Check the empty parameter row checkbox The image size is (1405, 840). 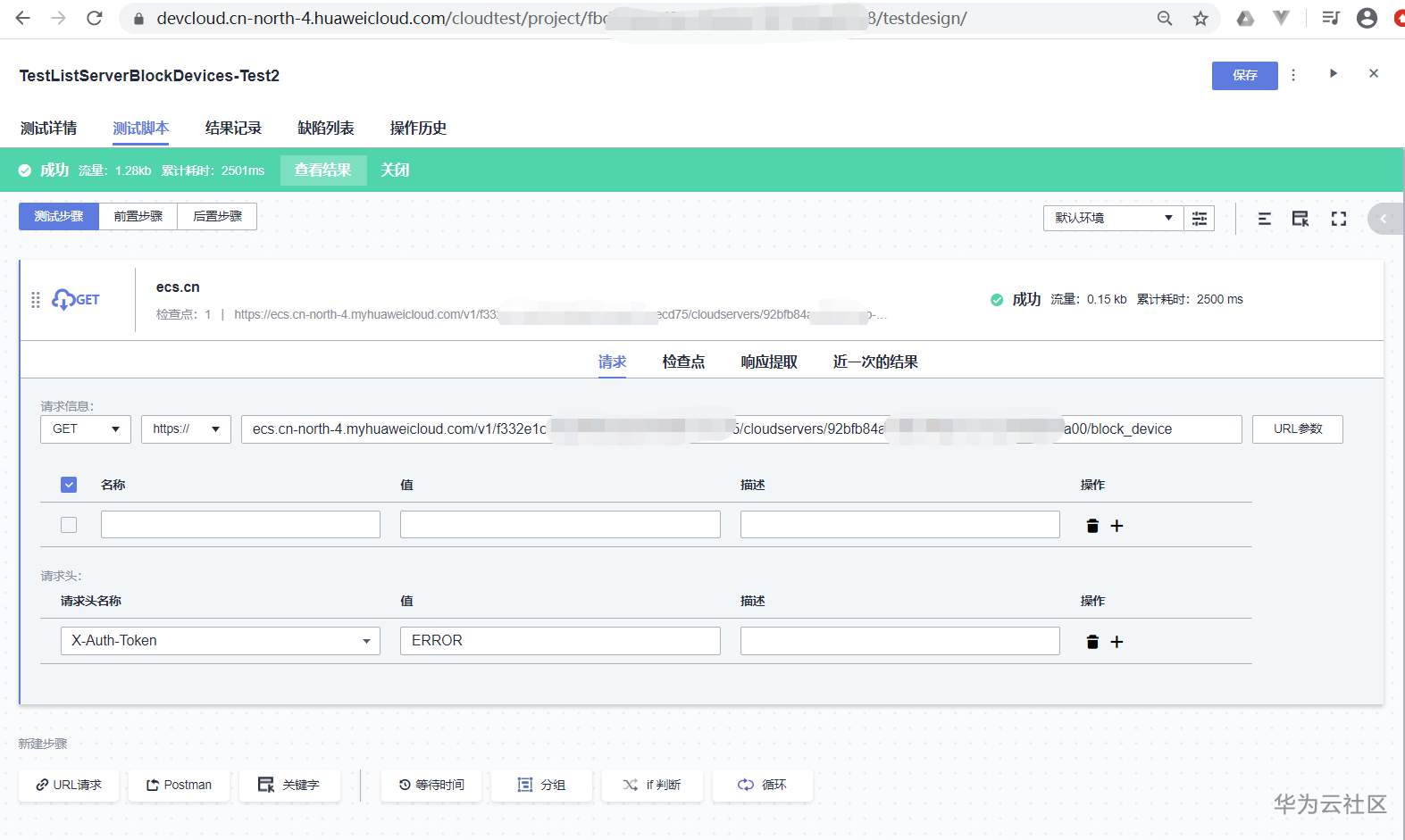69,525
